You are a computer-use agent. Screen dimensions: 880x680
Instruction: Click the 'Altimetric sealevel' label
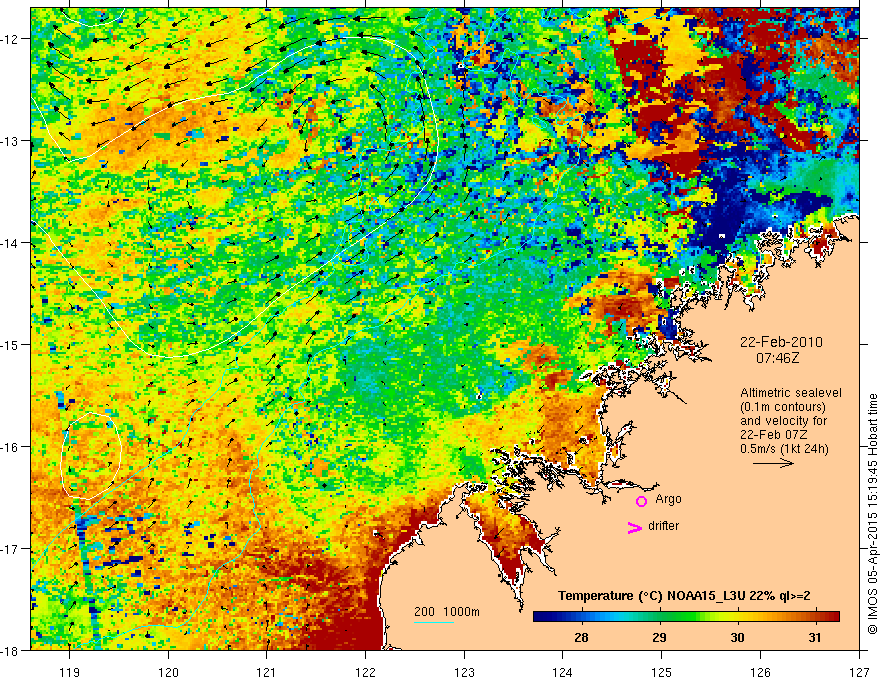click(791, 393)
